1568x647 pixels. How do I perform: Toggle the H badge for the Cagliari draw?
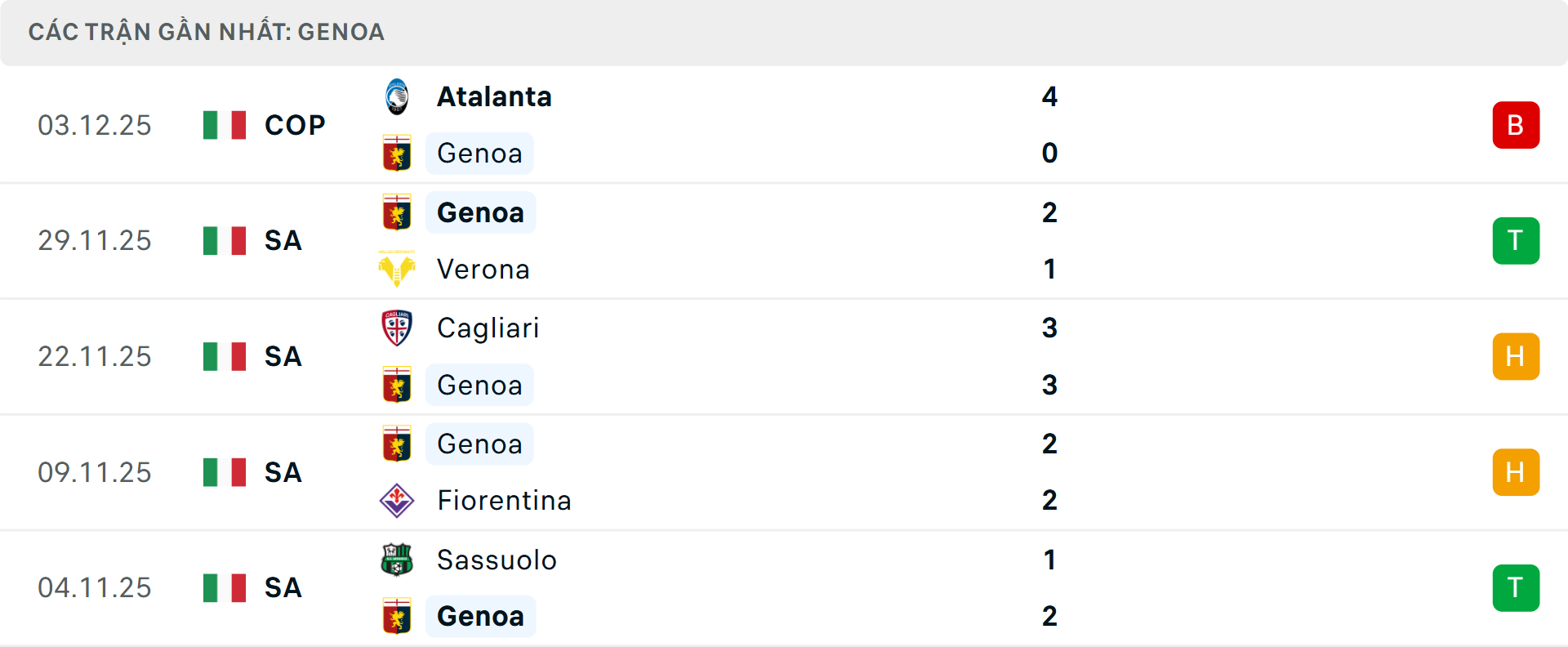(x=1516, y=356)
